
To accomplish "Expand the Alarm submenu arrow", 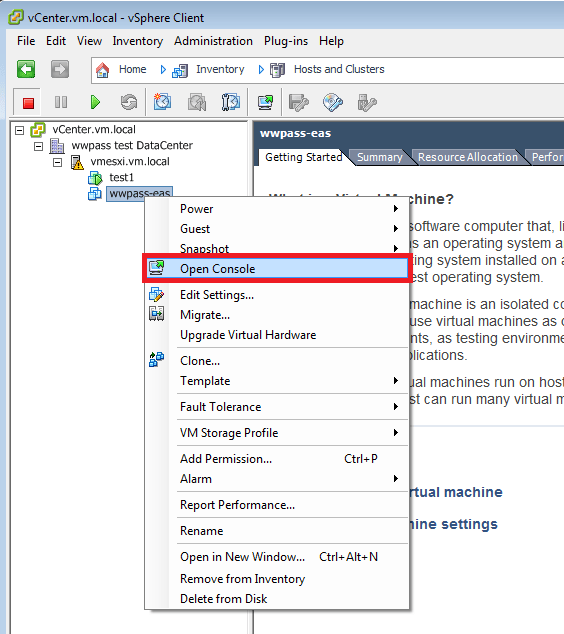I will coord(396,479).
